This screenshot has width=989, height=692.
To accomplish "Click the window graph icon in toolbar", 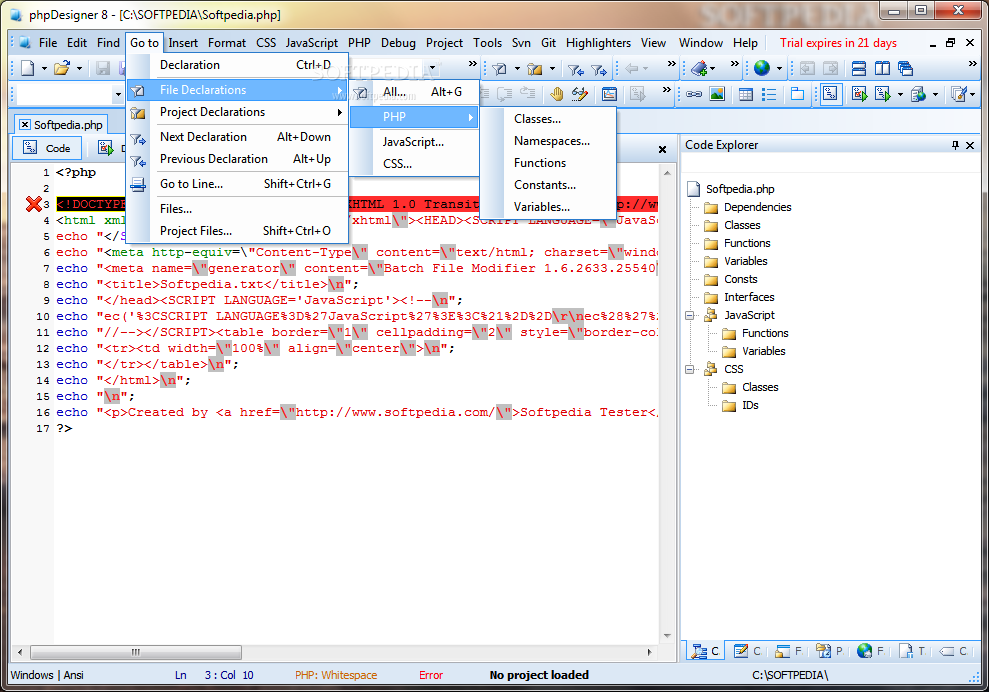I will point(609,95).
